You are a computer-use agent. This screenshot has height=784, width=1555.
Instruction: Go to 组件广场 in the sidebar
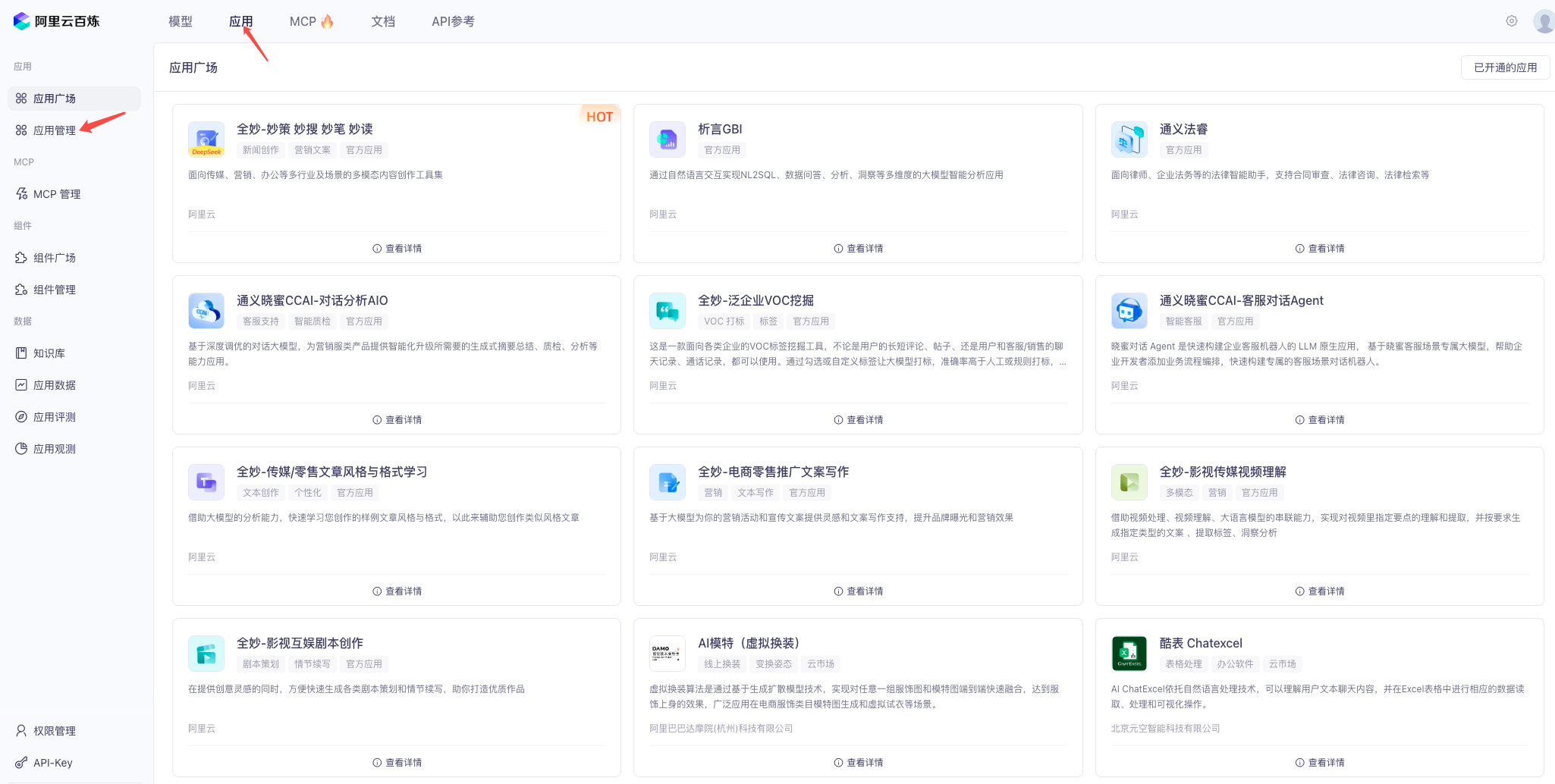tap(74, 258)
